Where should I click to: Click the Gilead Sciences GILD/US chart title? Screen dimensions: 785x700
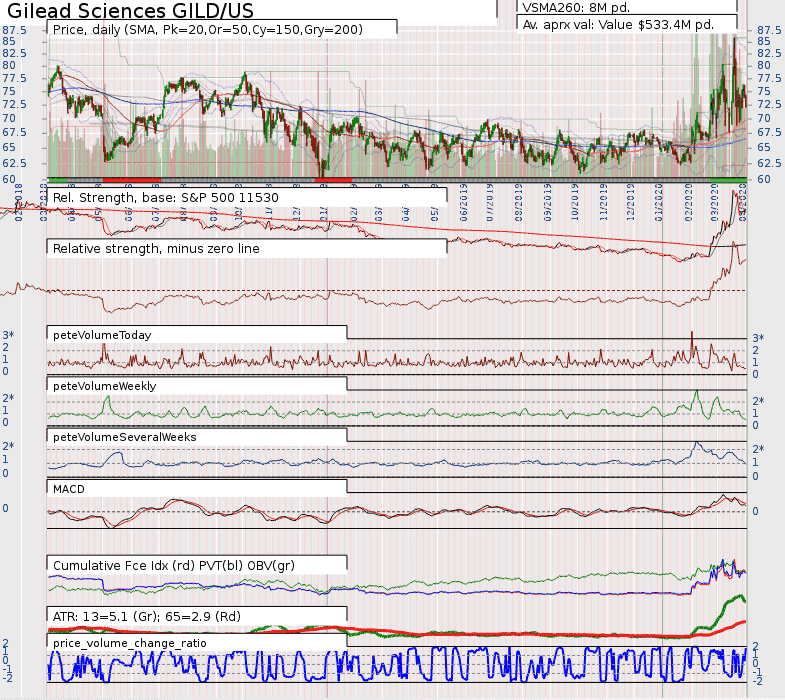pyautogui.click(x=130, y=10)
